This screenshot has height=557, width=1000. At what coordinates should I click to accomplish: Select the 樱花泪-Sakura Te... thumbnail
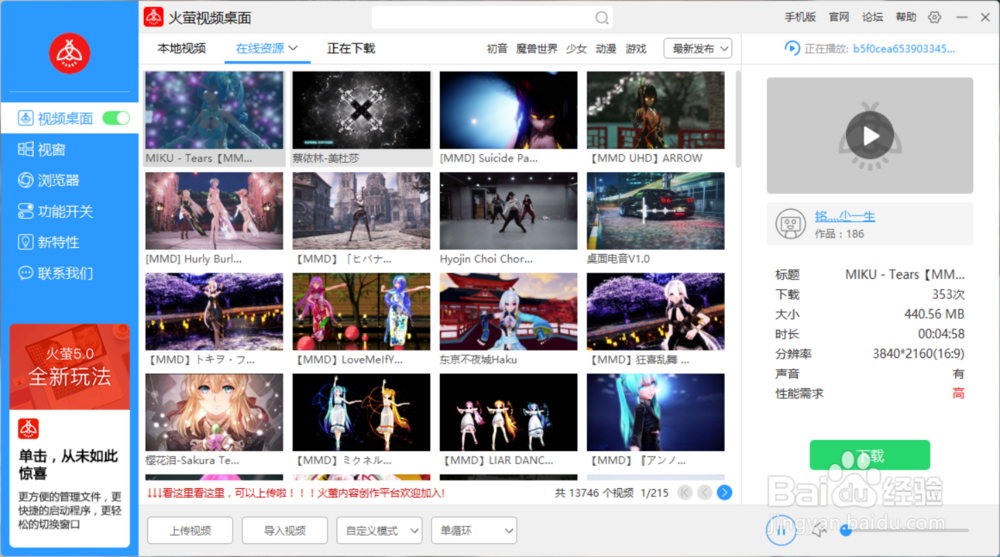coord(214,412)
